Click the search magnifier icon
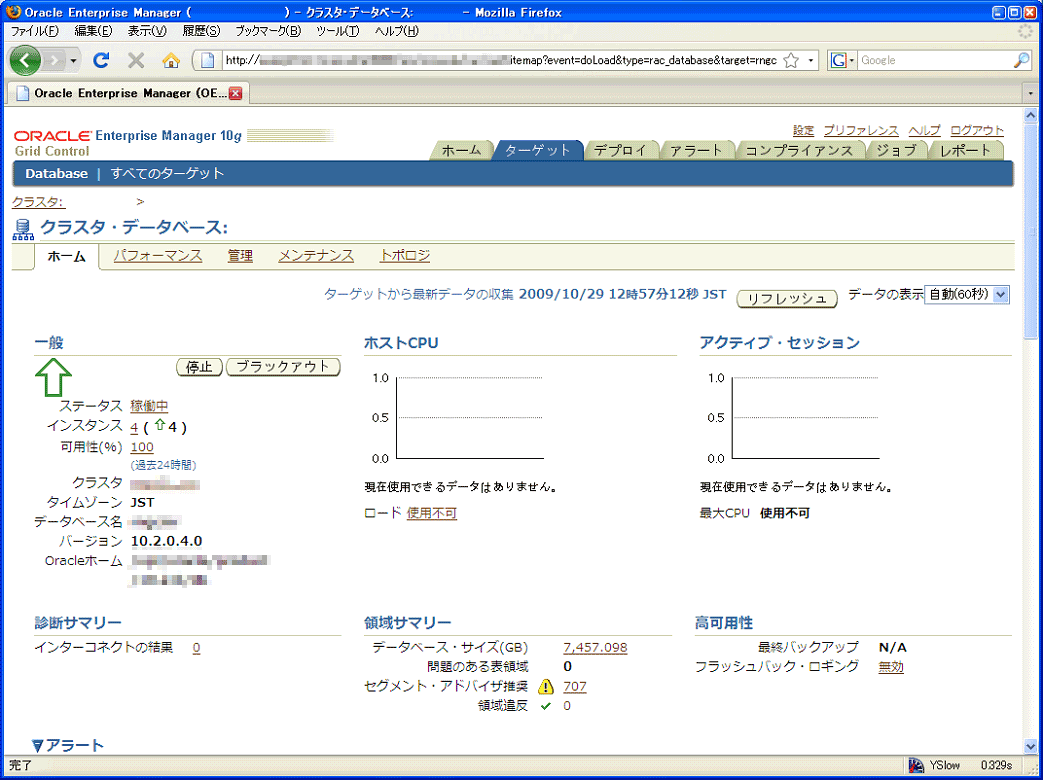 point(1021,61)
